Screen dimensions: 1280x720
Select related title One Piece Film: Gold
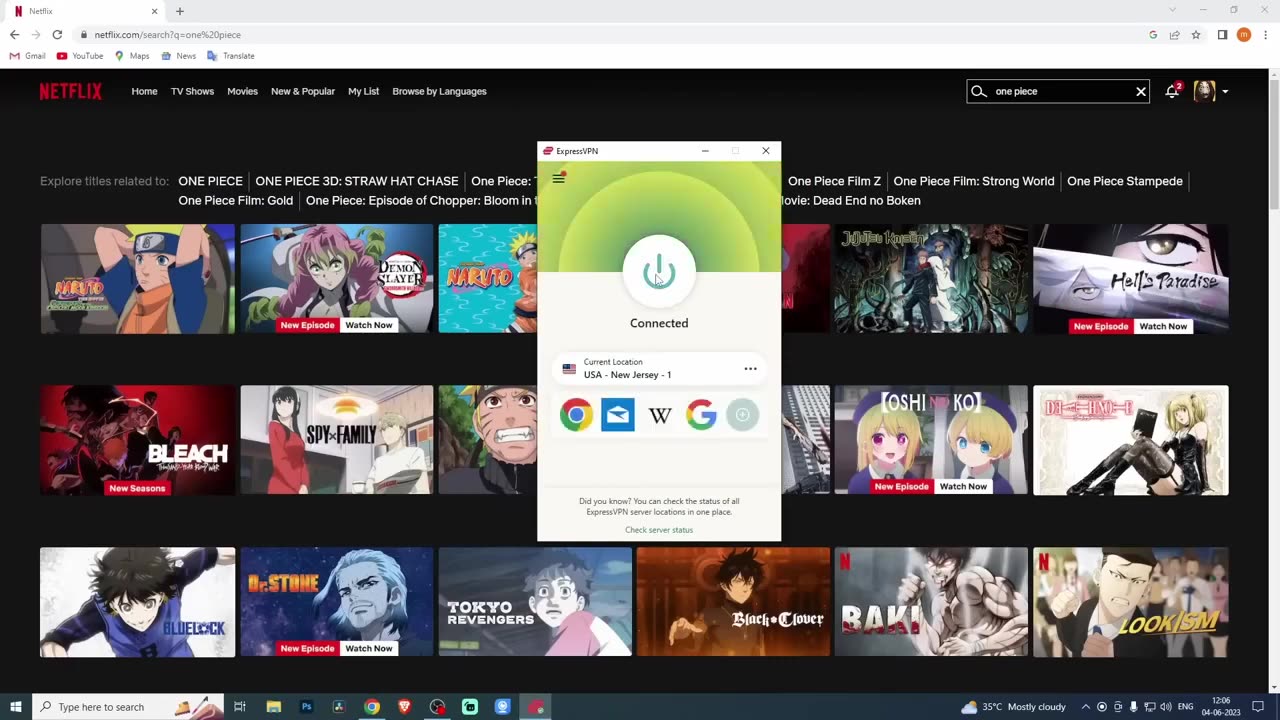tap(236, 200)
